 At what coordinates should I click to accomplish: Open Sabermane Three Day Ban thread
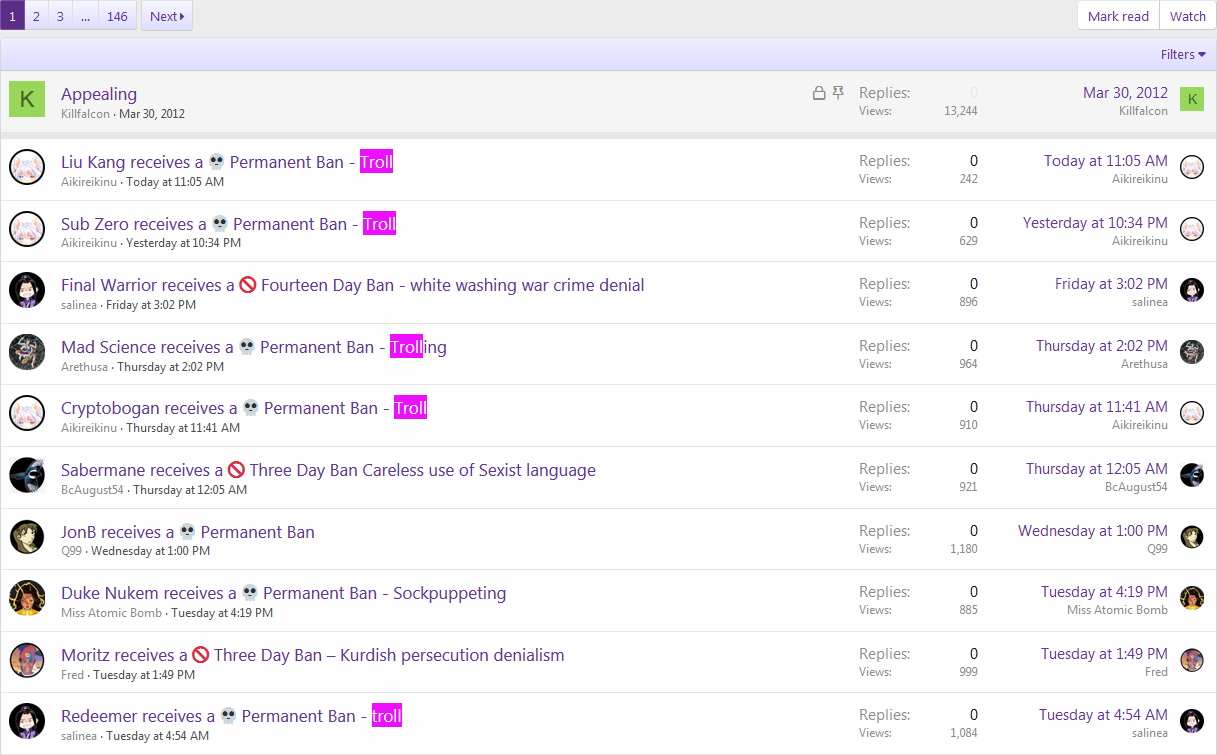click(328, 470)
